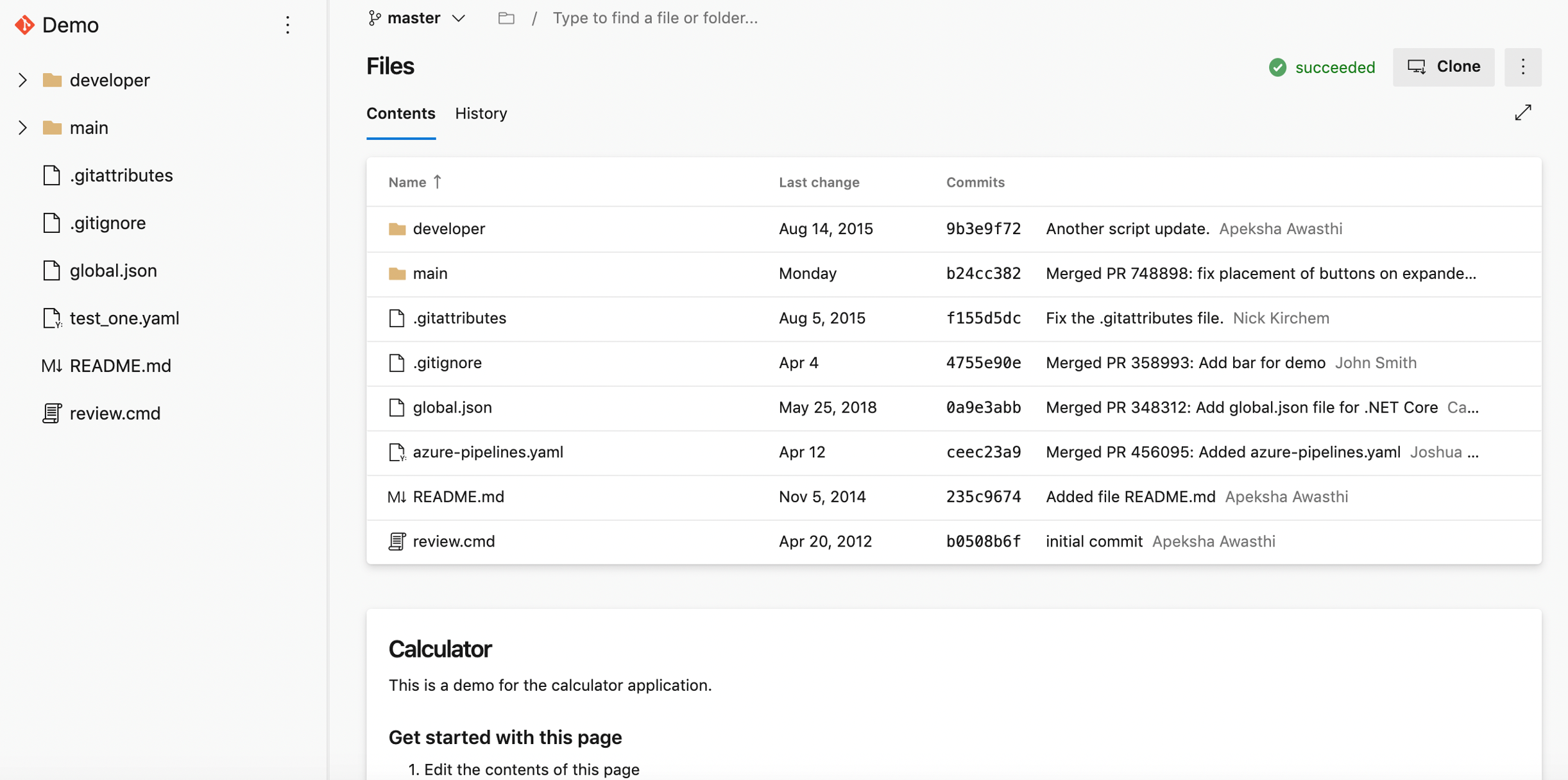Select the Contents tab
The width and height of the screenshot is (1568, 780).
tap(400, 113)
